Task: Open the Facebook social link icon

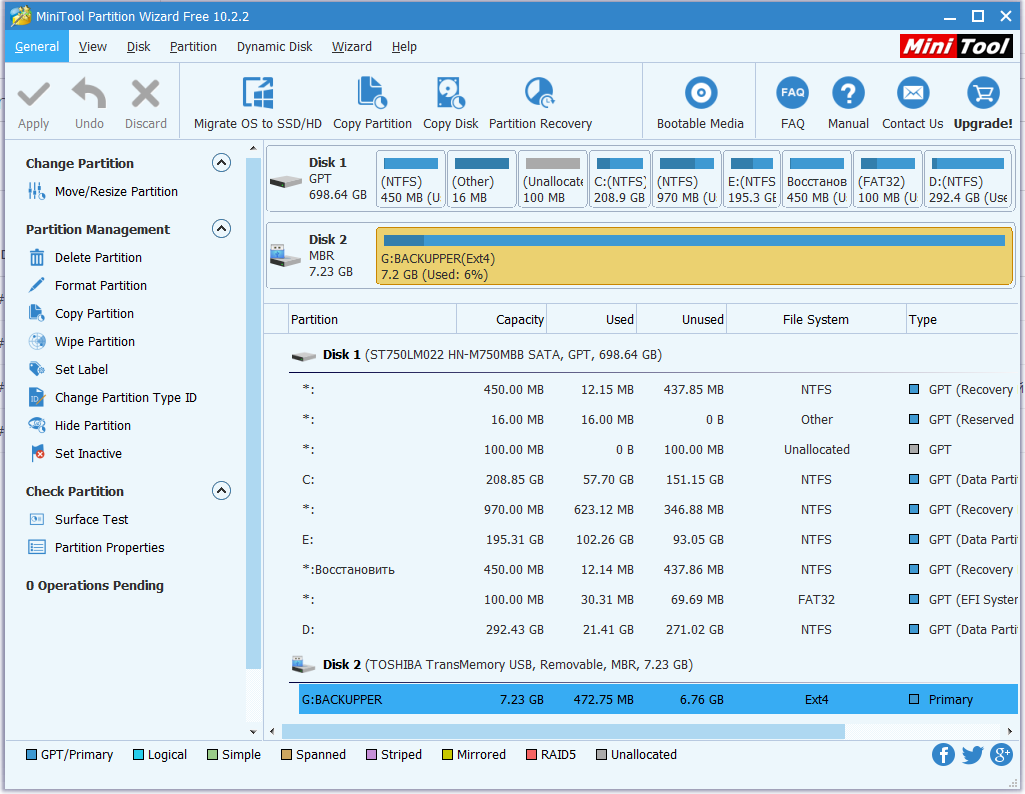Action: (x=943, y=755)
